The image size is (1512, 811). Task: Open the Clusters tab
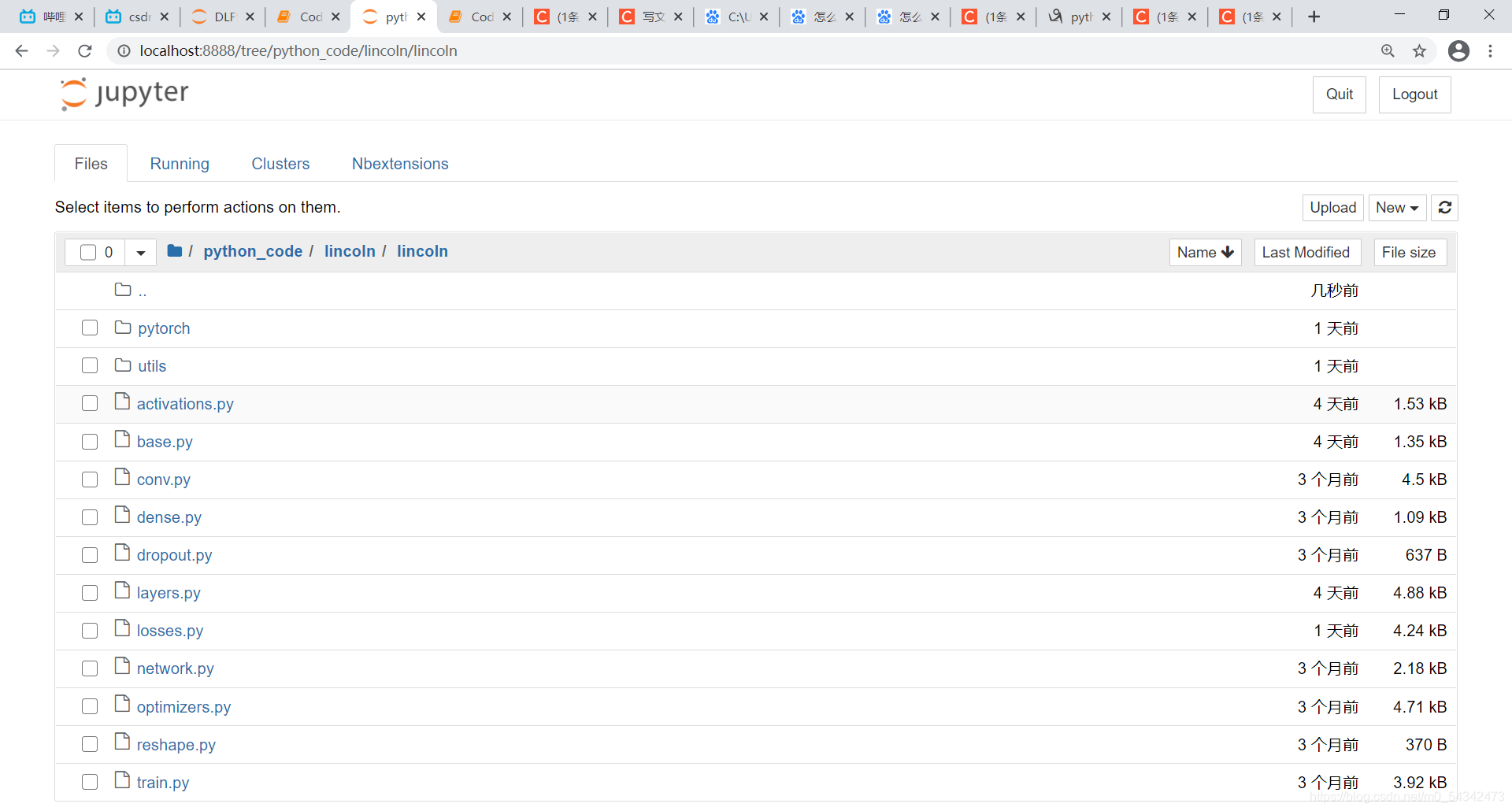[x=280, y=164]
